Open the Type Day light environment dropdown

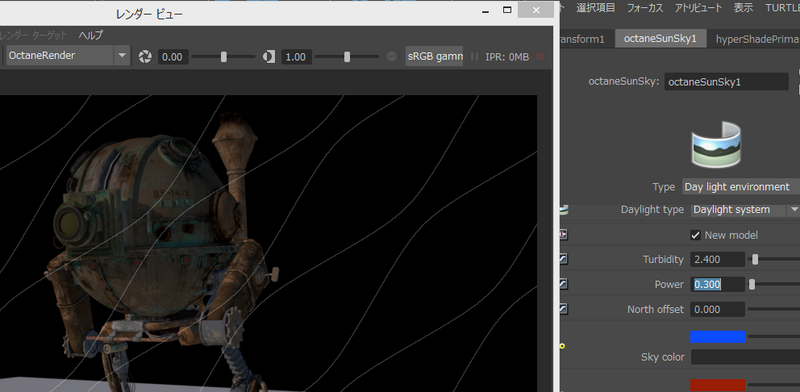[741, 187]
